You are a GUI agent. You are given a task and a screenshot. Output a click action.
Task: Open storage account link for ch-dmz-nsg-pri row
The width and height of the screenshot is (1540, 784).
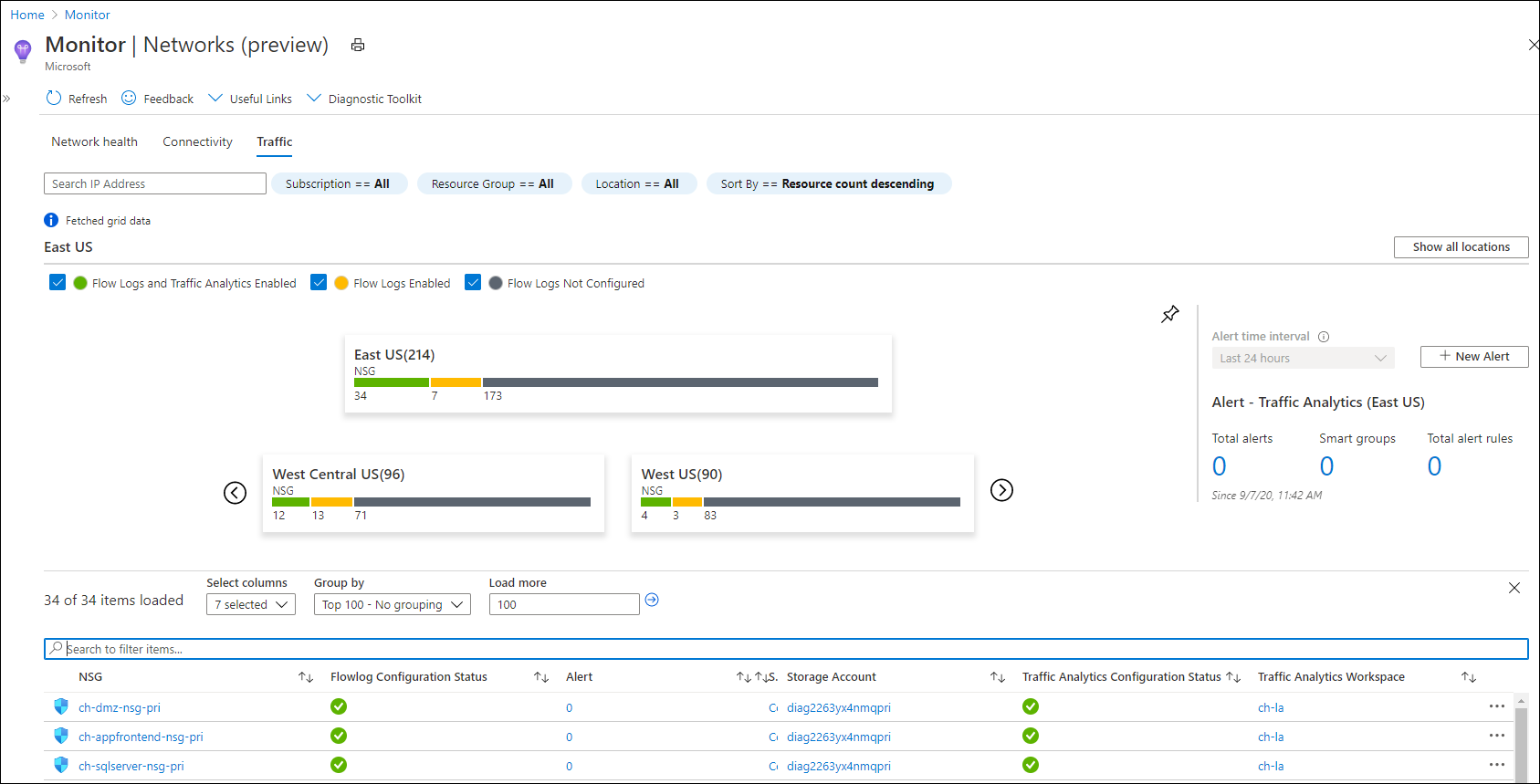(x=839, y=707)
